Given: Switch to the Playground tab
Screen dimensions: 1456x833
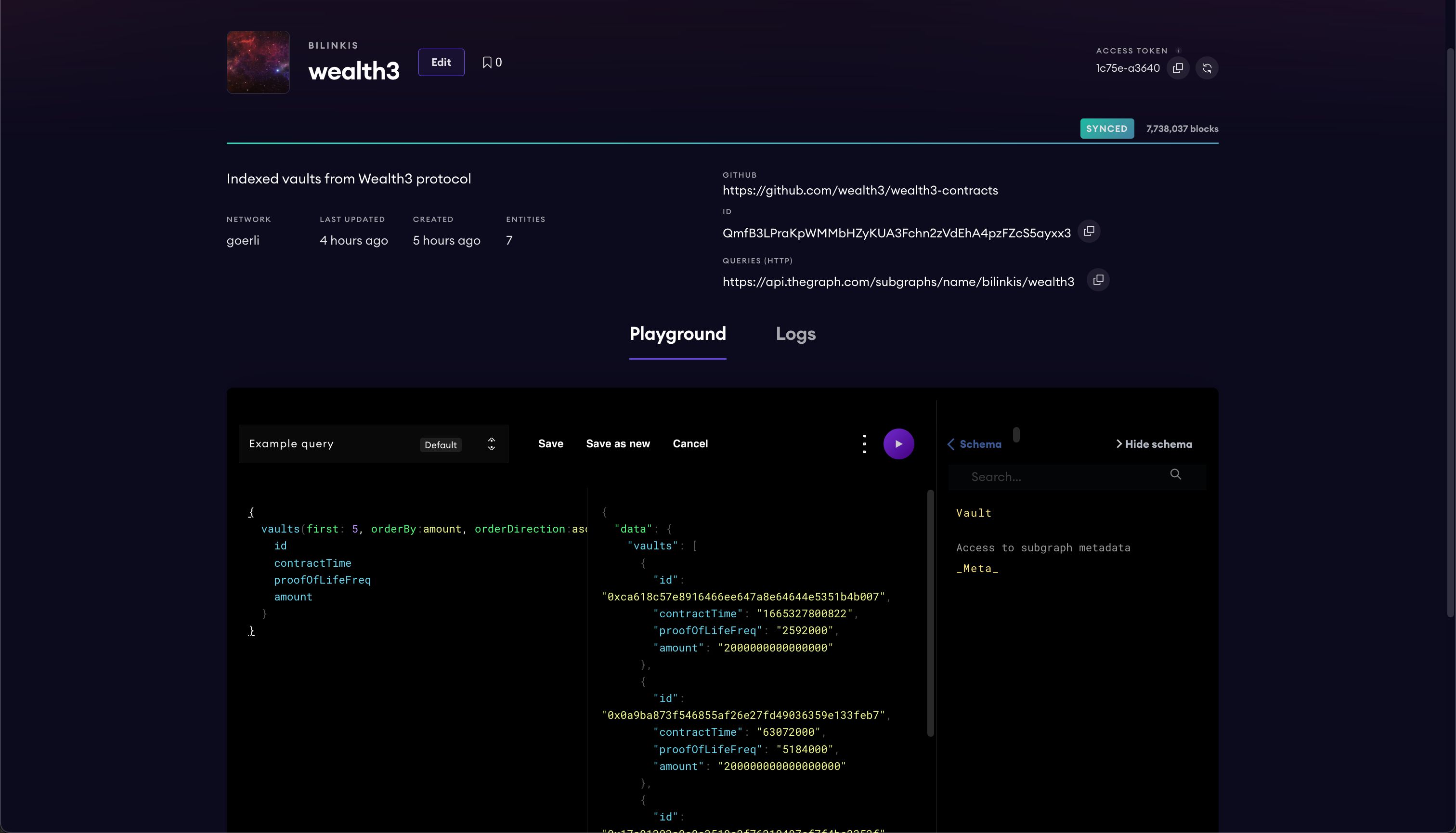Looking at the screenshot, I should (677, 334).
